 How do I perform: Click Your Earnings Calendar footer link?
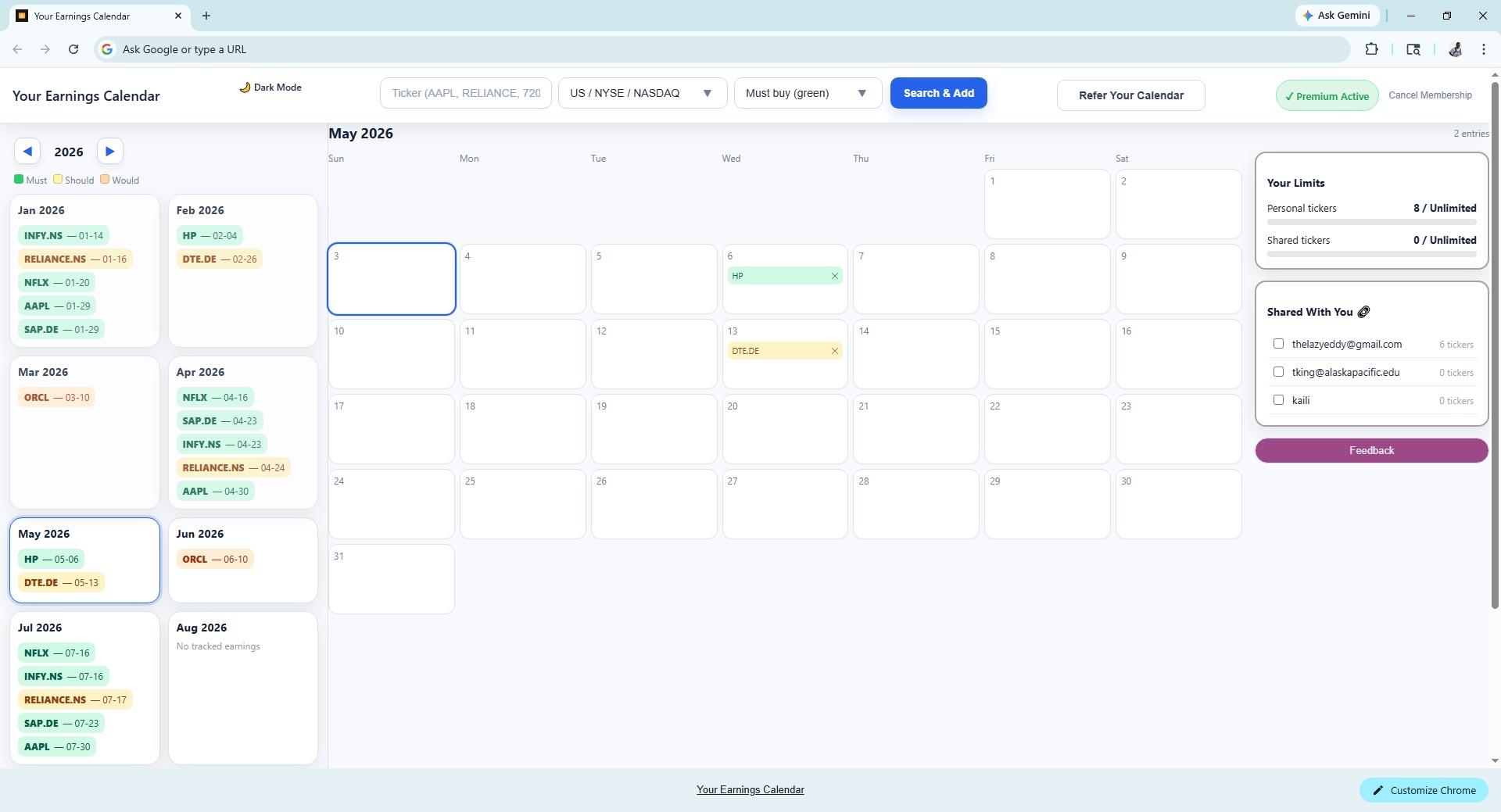pyautogui.click(x=750, y=790)
